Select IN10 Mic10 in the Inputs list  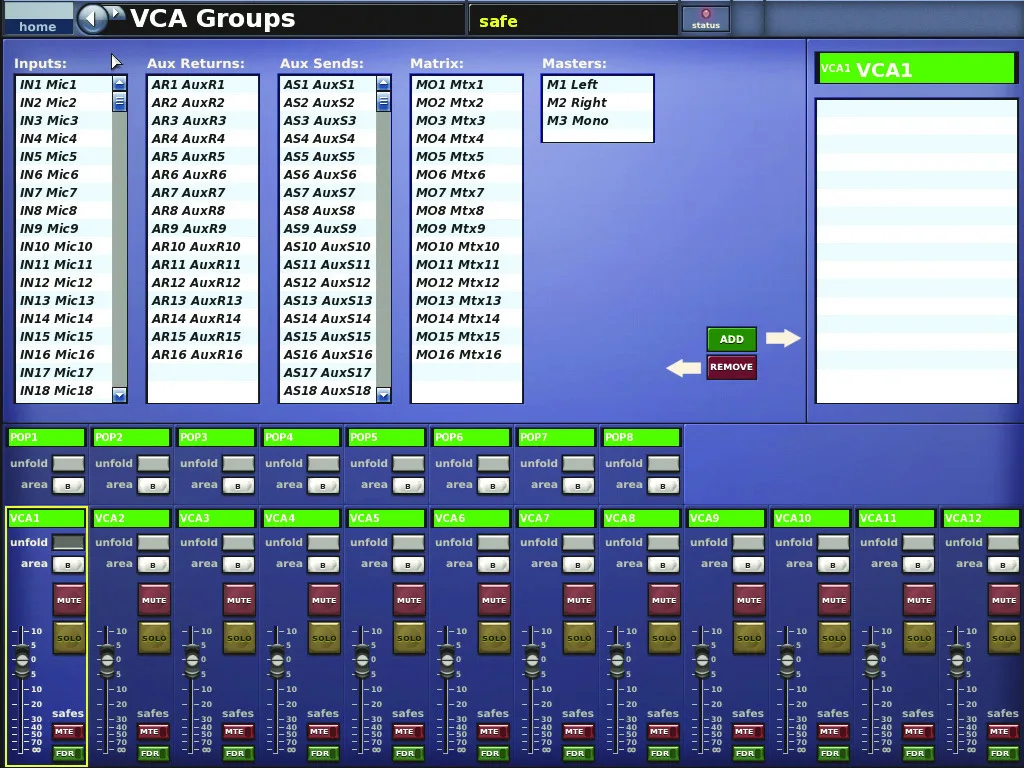63,246
